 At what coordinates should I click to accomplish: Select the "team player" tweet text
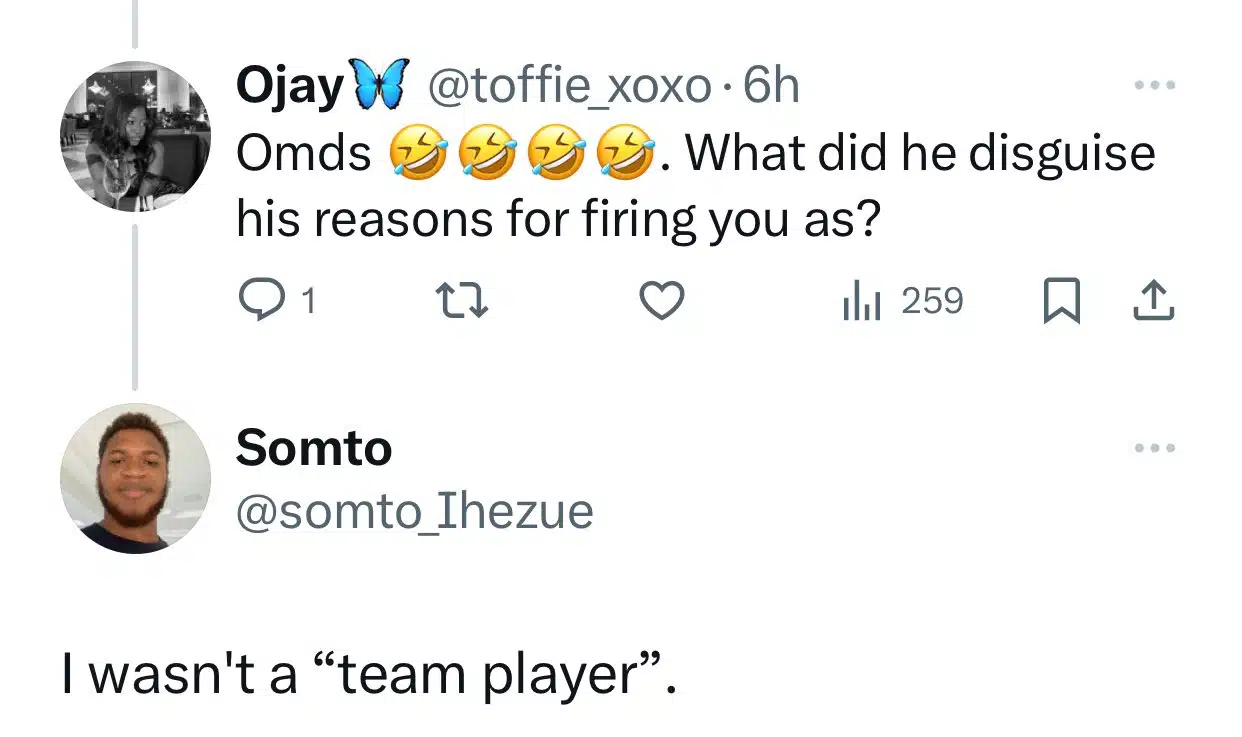tap(368, 674)
